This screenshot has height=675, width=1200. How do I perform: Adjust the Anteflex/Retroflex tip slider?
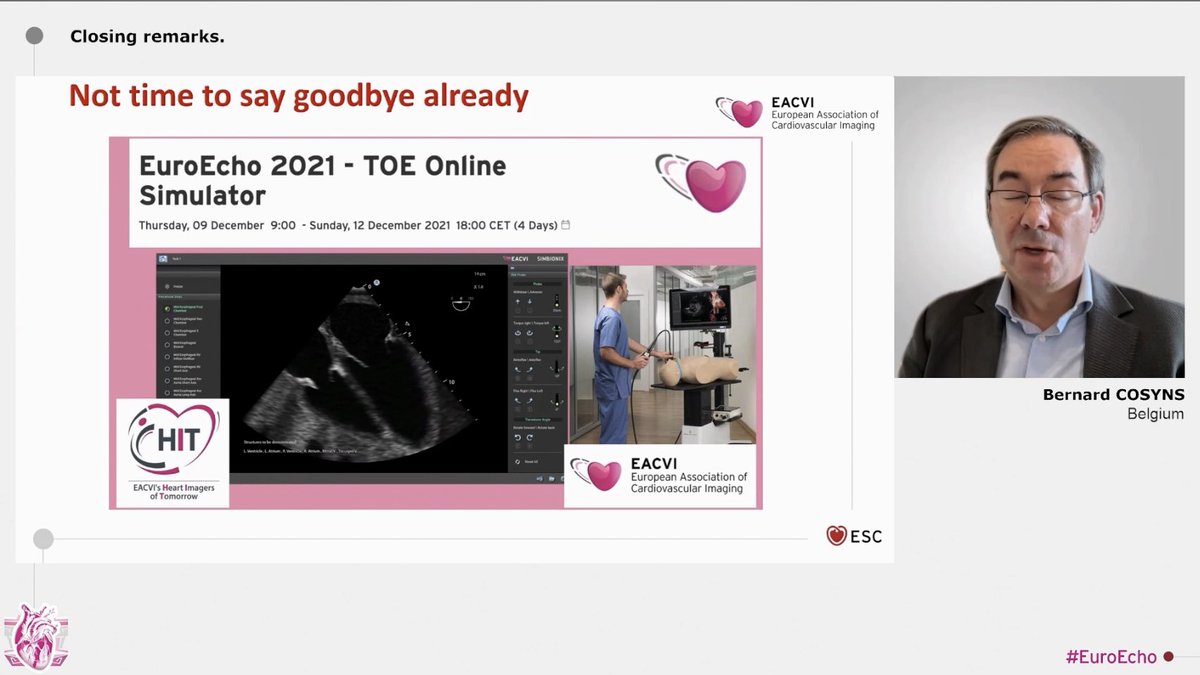tap(556, 368)
